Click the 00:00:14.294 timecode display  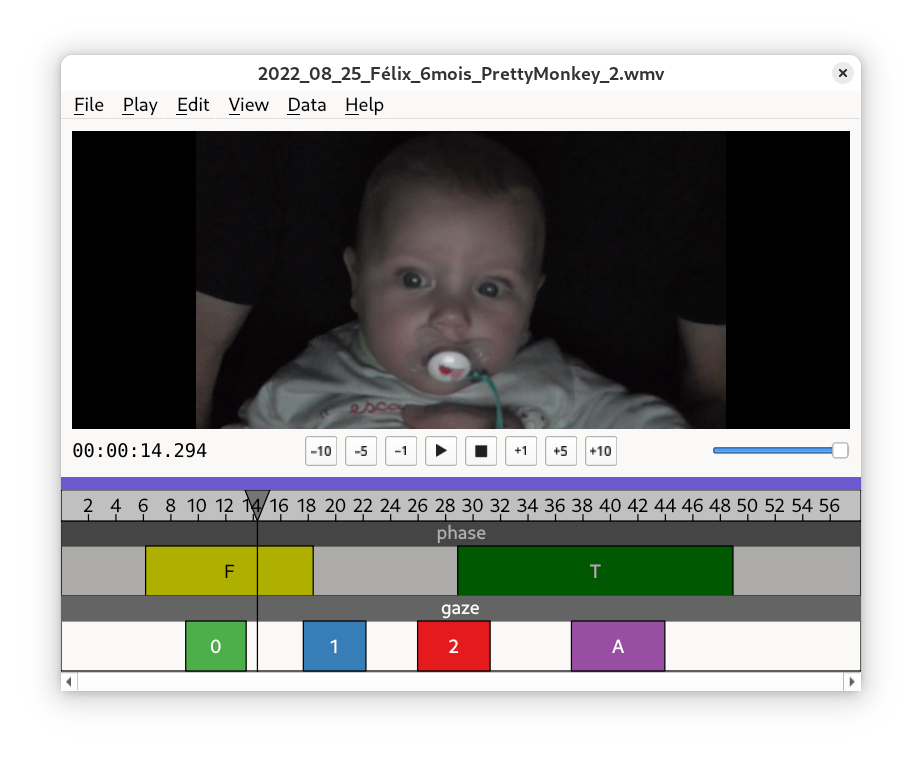click(140, 451)
